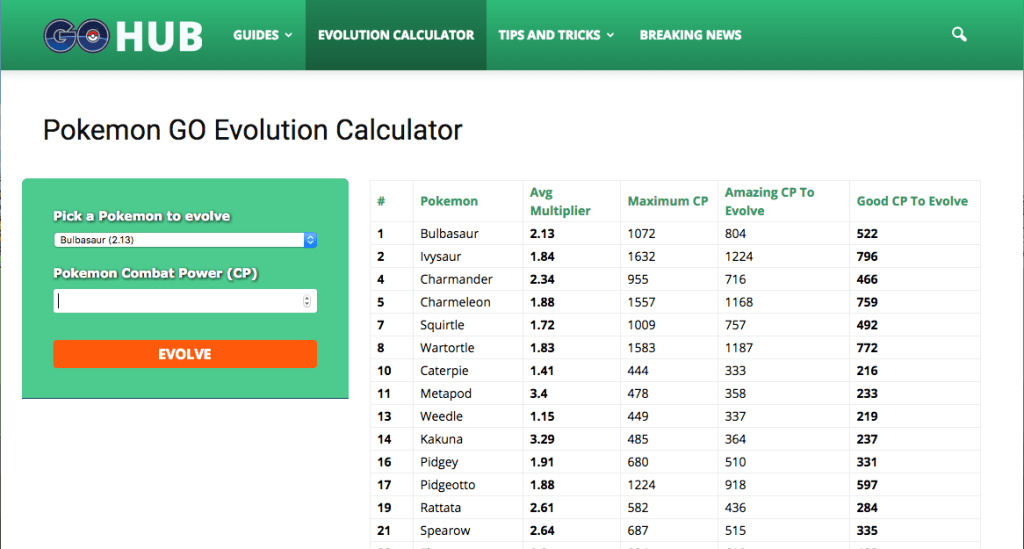Click the Amazing CP To Evolve header

coord(769,201)
